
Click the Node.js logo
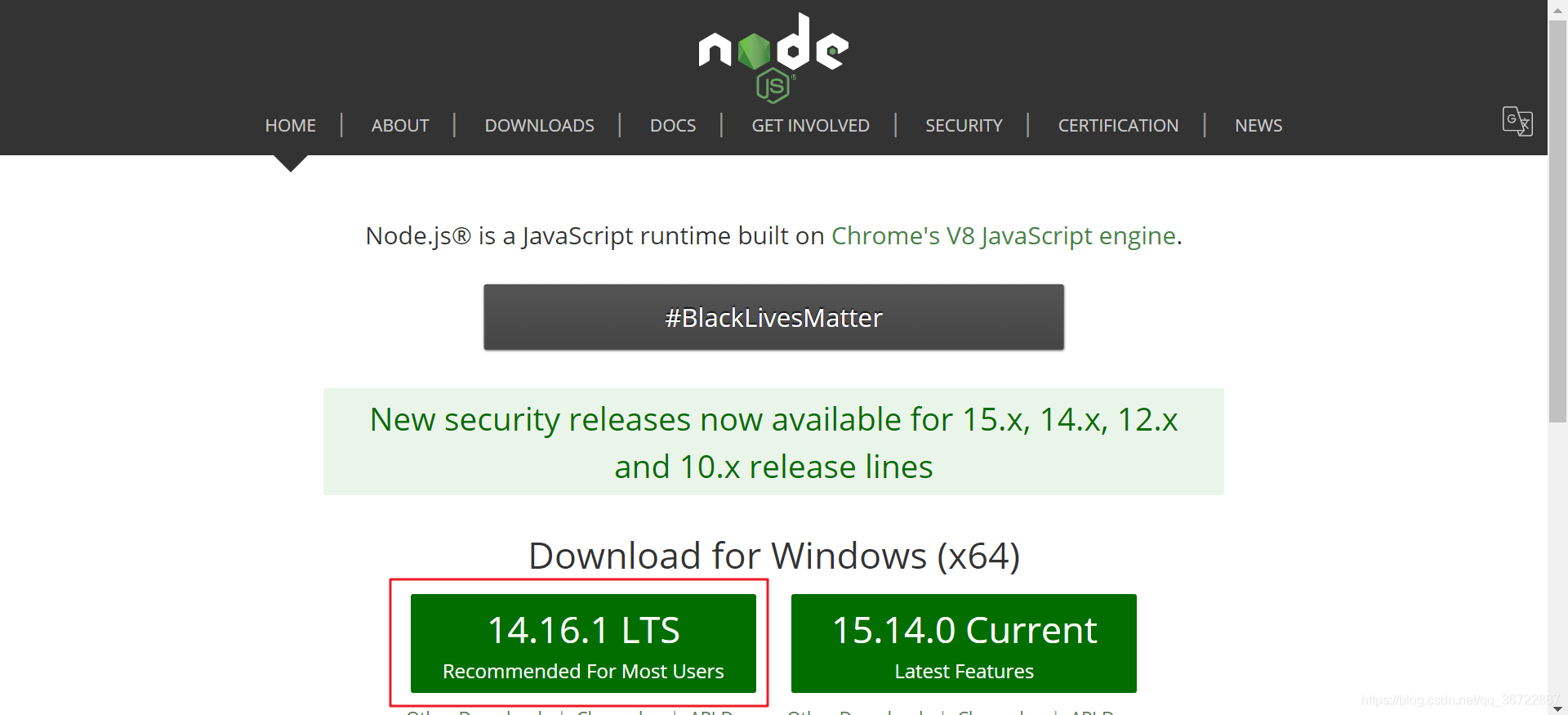click(773, 57)
